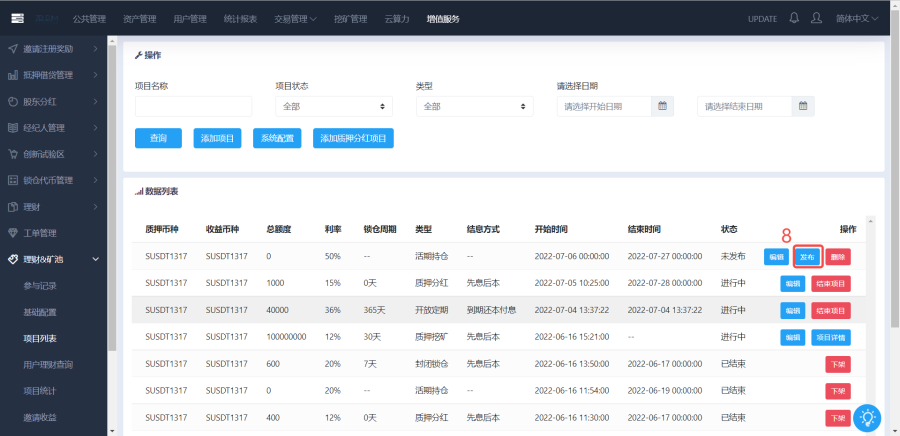Screen dimensions: 900x436
Task: Click the 经纪人管理 book icon
Action: 13,128
